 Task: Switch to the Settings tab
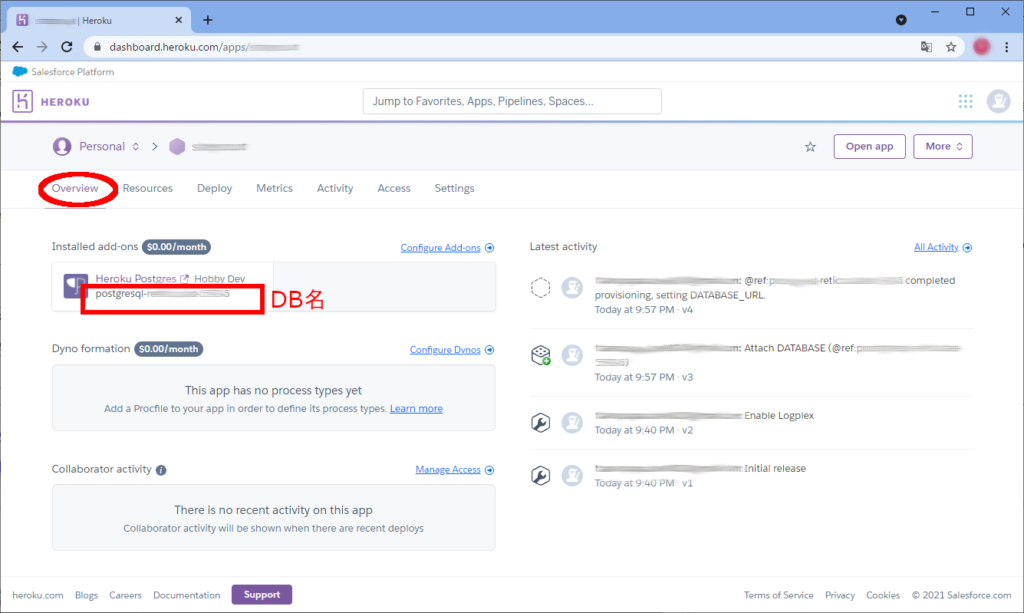point(454,188)
